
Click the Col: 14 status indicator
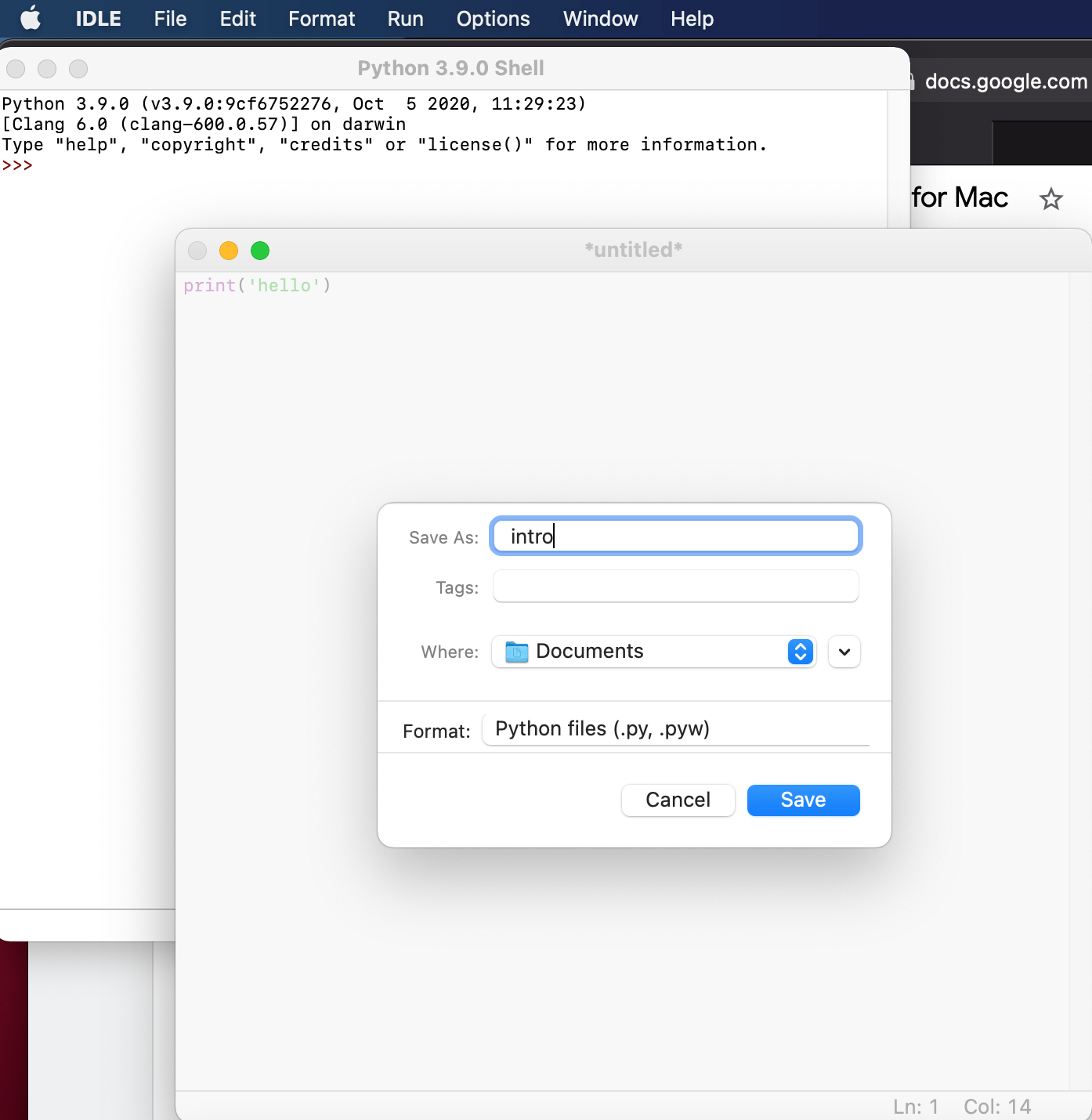997,1107
